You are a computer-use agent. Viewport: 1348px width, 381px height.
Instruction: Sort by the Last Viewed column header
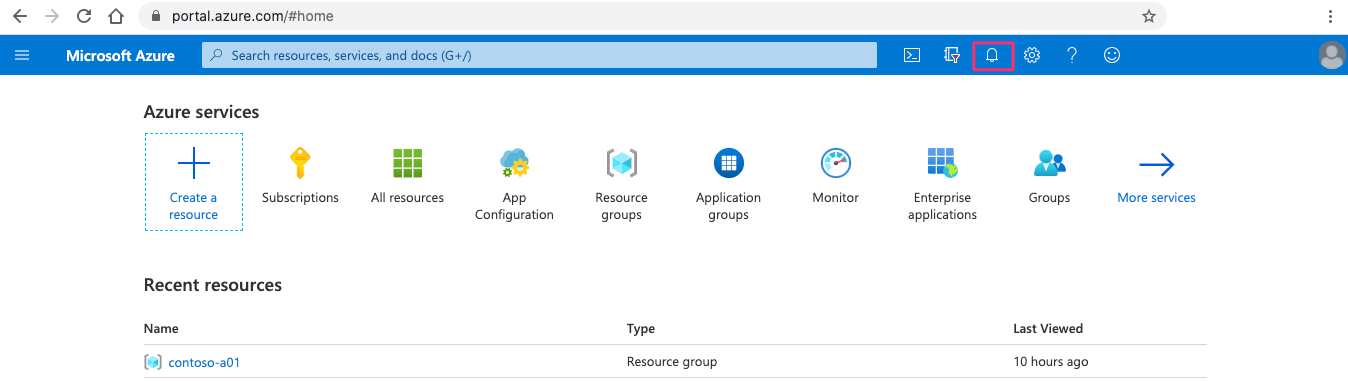1048,328
